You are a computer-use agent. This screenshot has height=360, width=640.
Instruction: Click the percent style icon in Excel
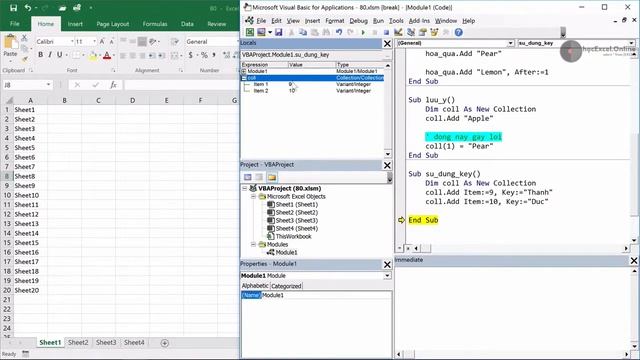pyautogui.click(x=204, y=55)
